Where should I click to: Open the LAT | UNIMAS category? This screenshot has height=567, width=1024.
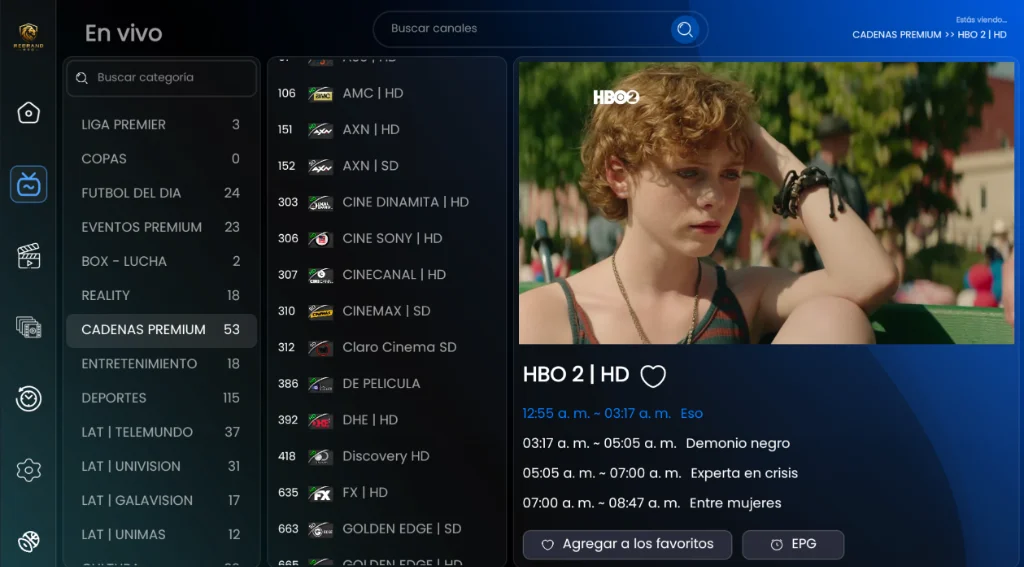pyautogui.click(x=161, y=534)
